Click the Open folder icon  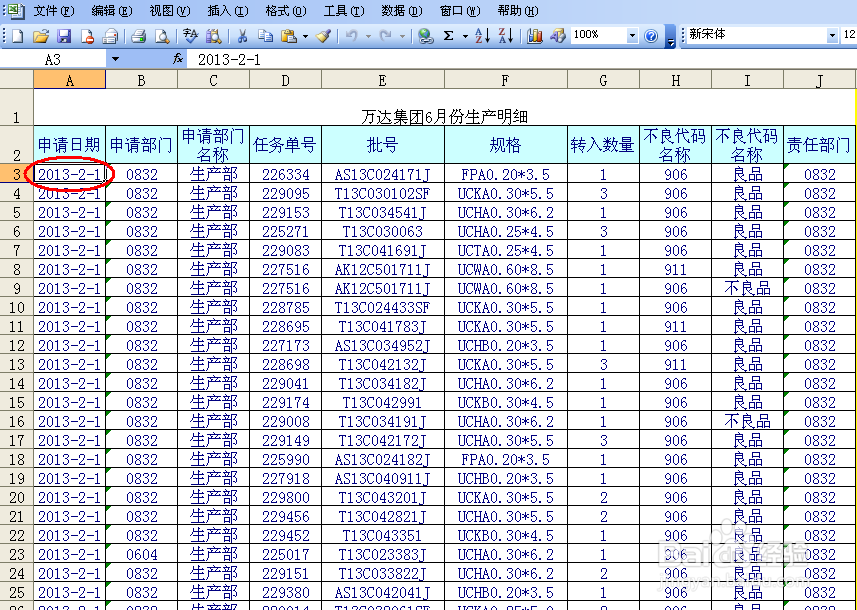pyautogui.click(x=40, y=36)
